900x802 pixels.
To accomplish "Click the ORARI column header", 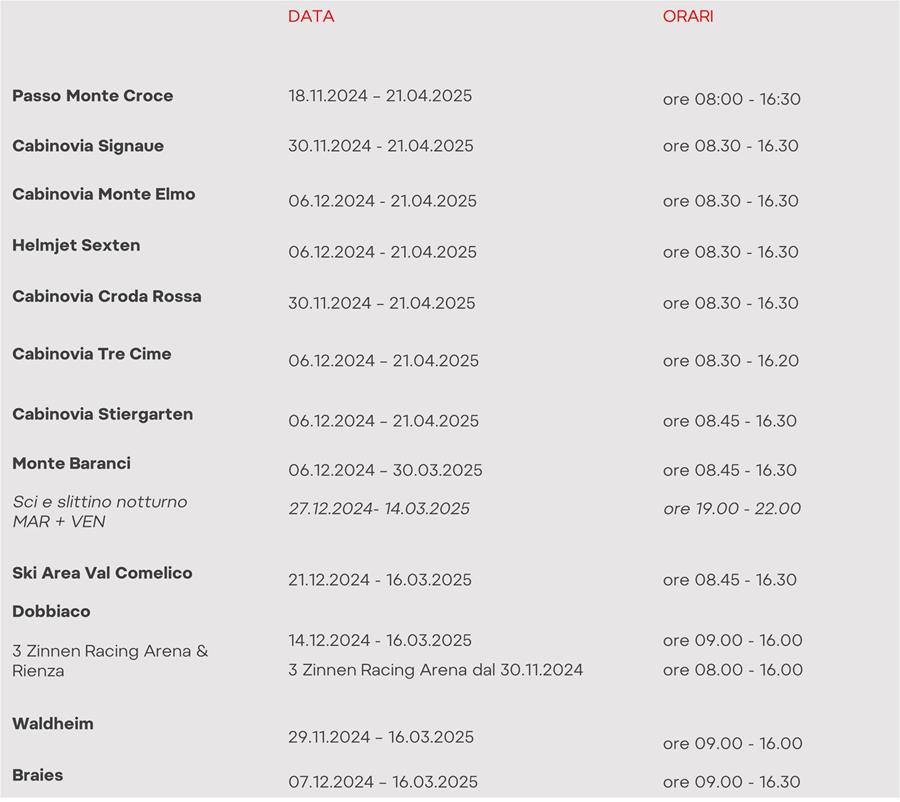I will (688, 16).
